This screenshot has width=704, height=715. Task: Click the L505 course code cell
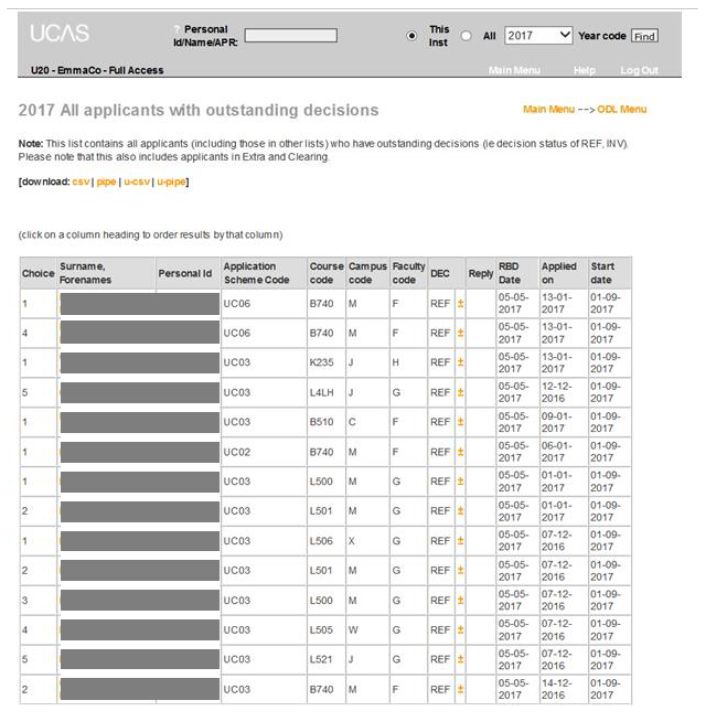pyautogui.click(x=321, y=630)
